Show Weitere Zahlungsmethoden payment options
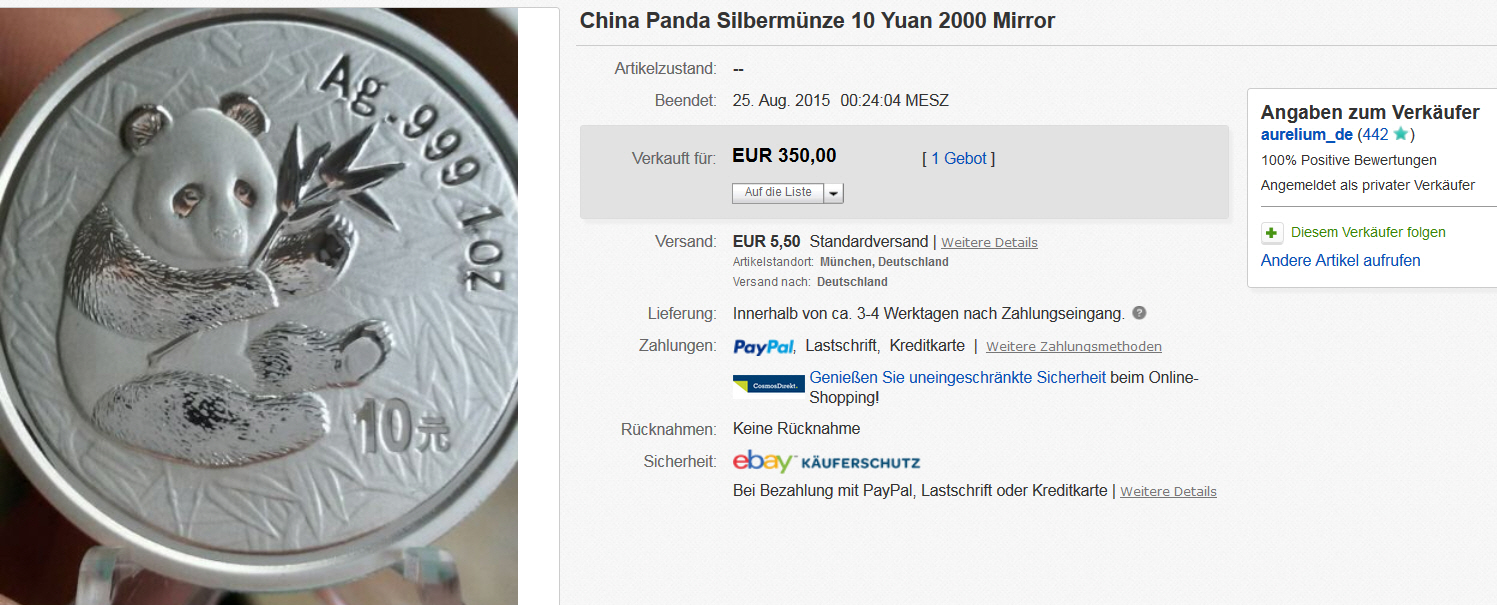 [1074, 347]
